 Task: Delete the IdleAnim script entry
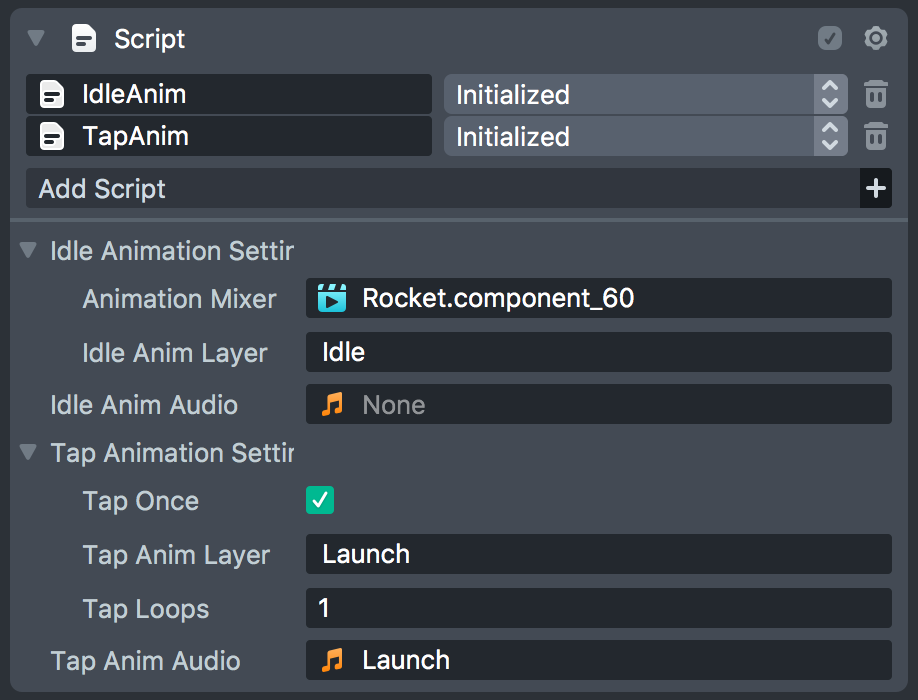pos(876,95)
